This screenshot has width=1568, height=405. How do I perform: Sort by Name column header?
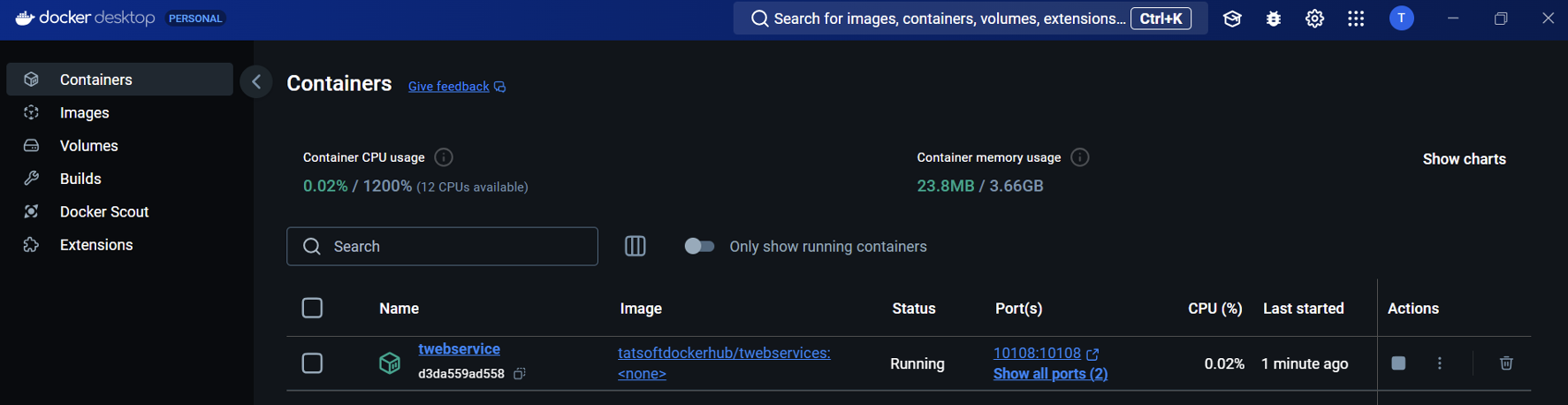tap(399, 309)
